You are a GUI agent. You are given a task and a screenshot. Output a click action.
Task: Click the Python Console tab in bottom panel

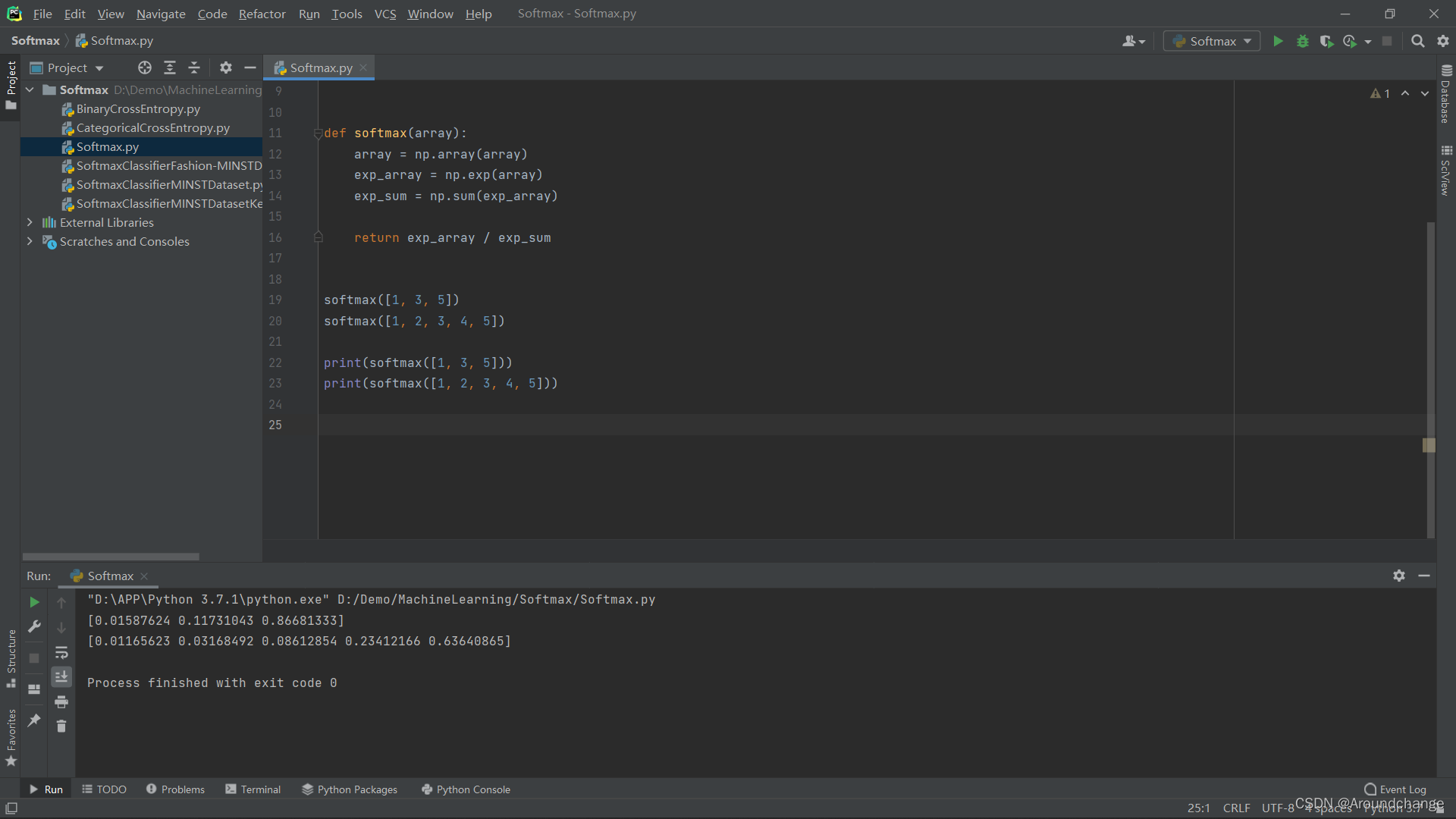pos(473,789)
